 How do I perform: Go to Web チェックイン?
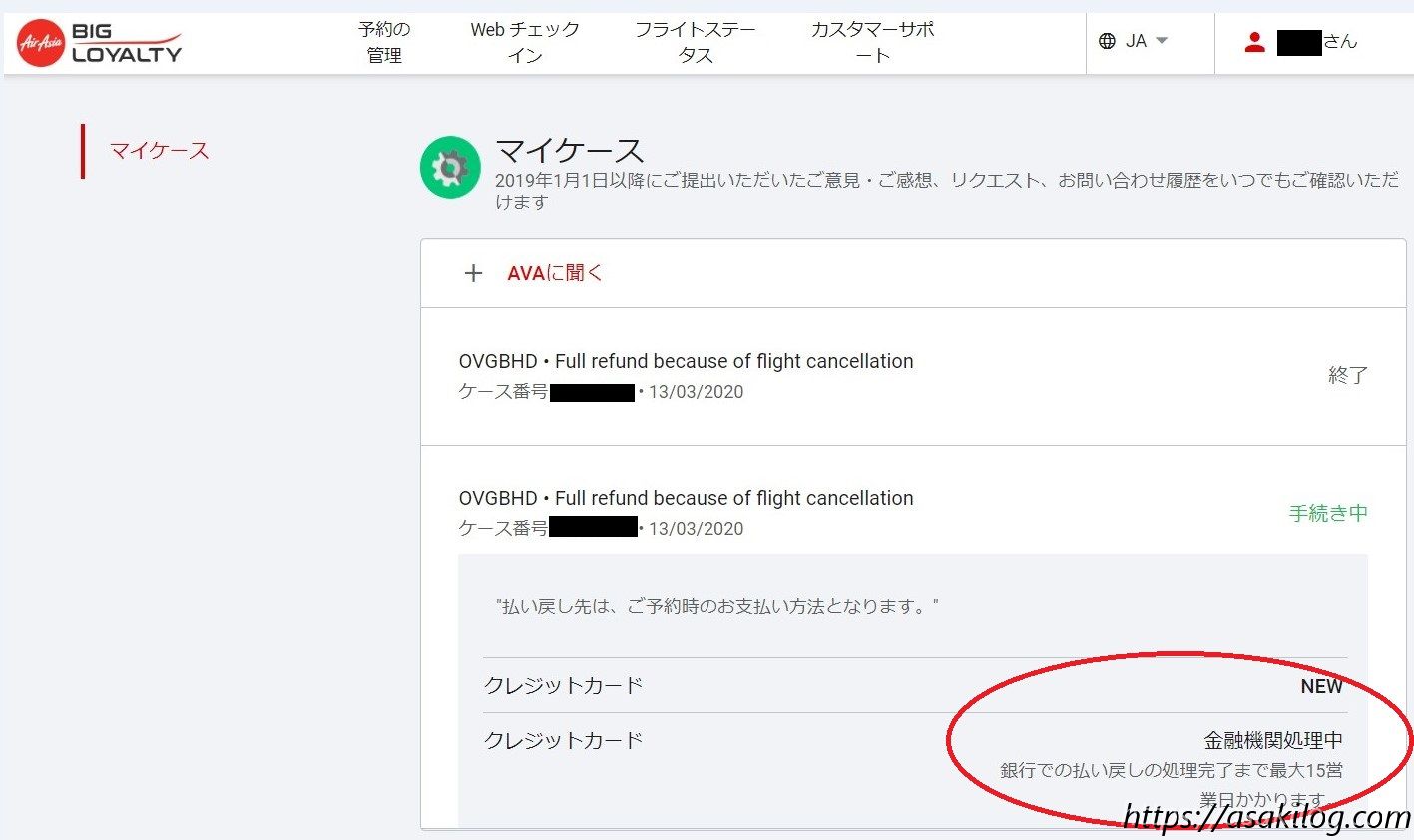tap(525, 43)
